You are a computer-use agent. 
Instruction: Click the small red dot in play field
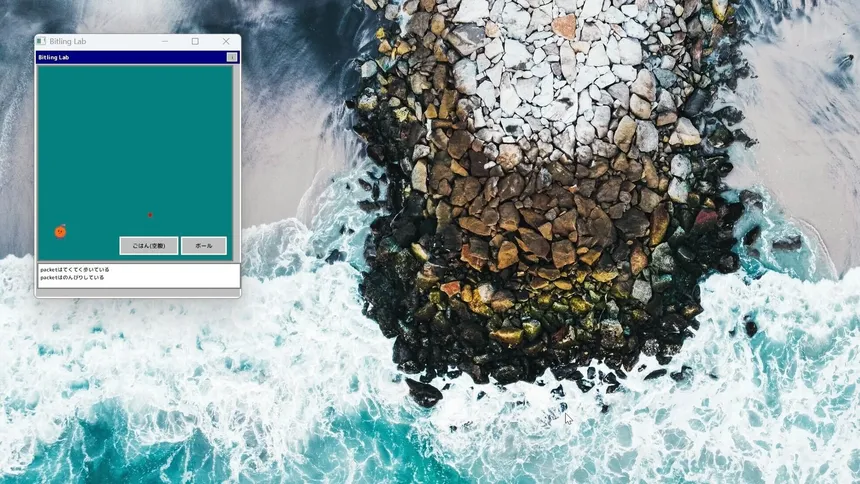tap(150, 215)
